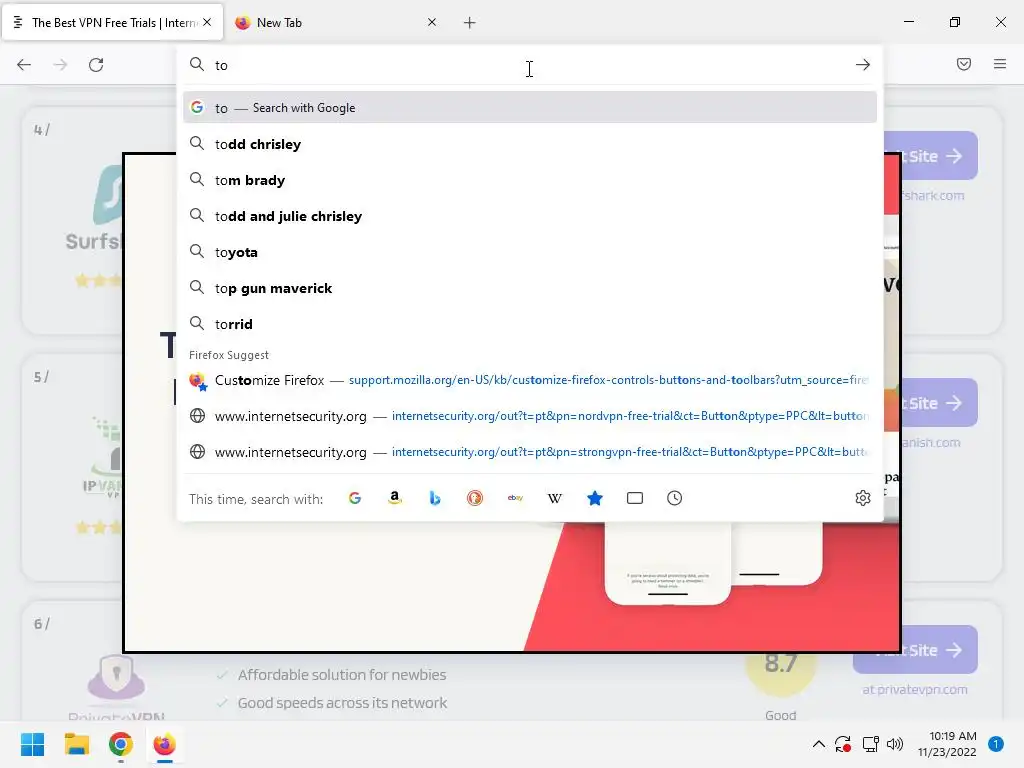
Task: Open the Windows Start menu
Action: [x=32, y=744]
